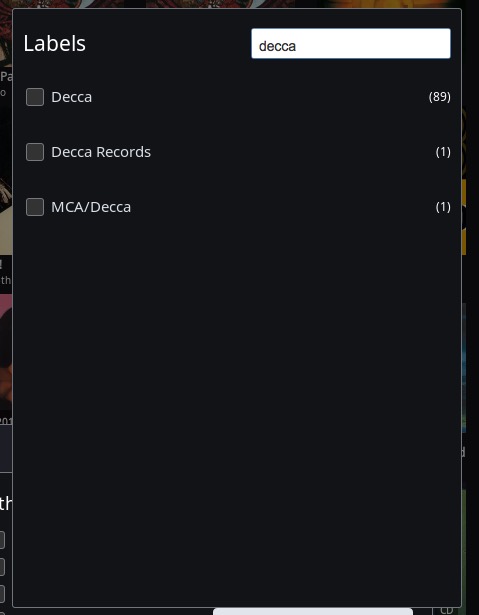Click the (1) count beside Decca Records

pos(443,152)
